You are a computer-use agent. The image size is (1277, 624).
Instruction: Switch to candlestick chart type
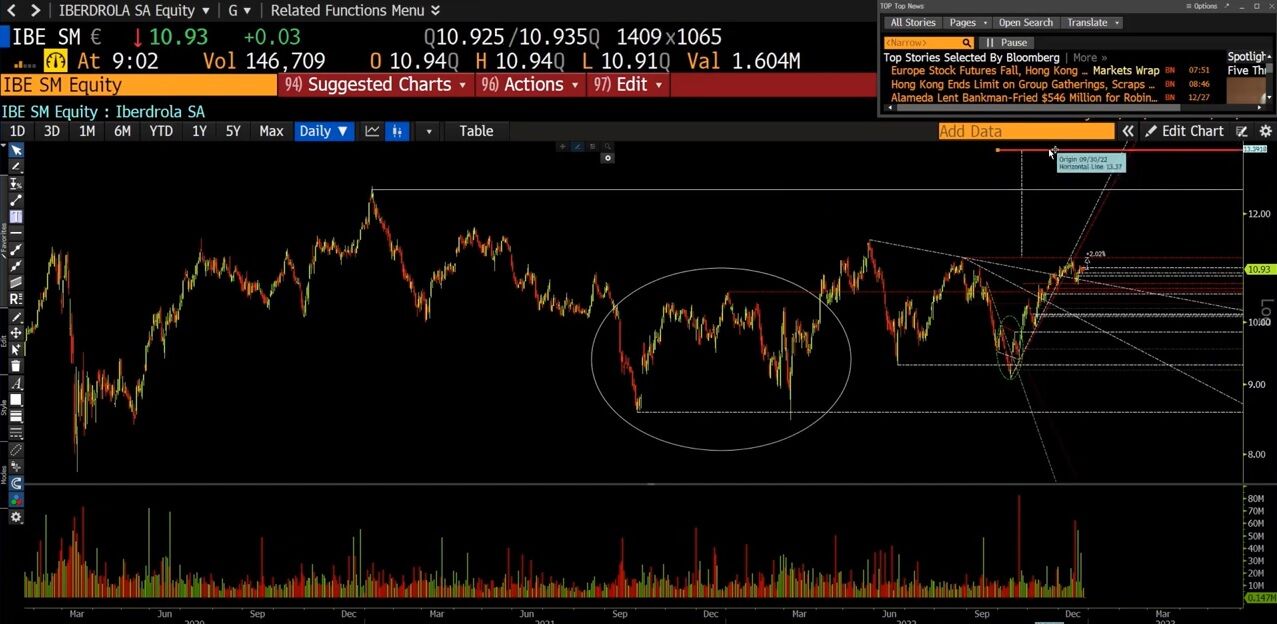pyautogui.click(x=397, y=131)
